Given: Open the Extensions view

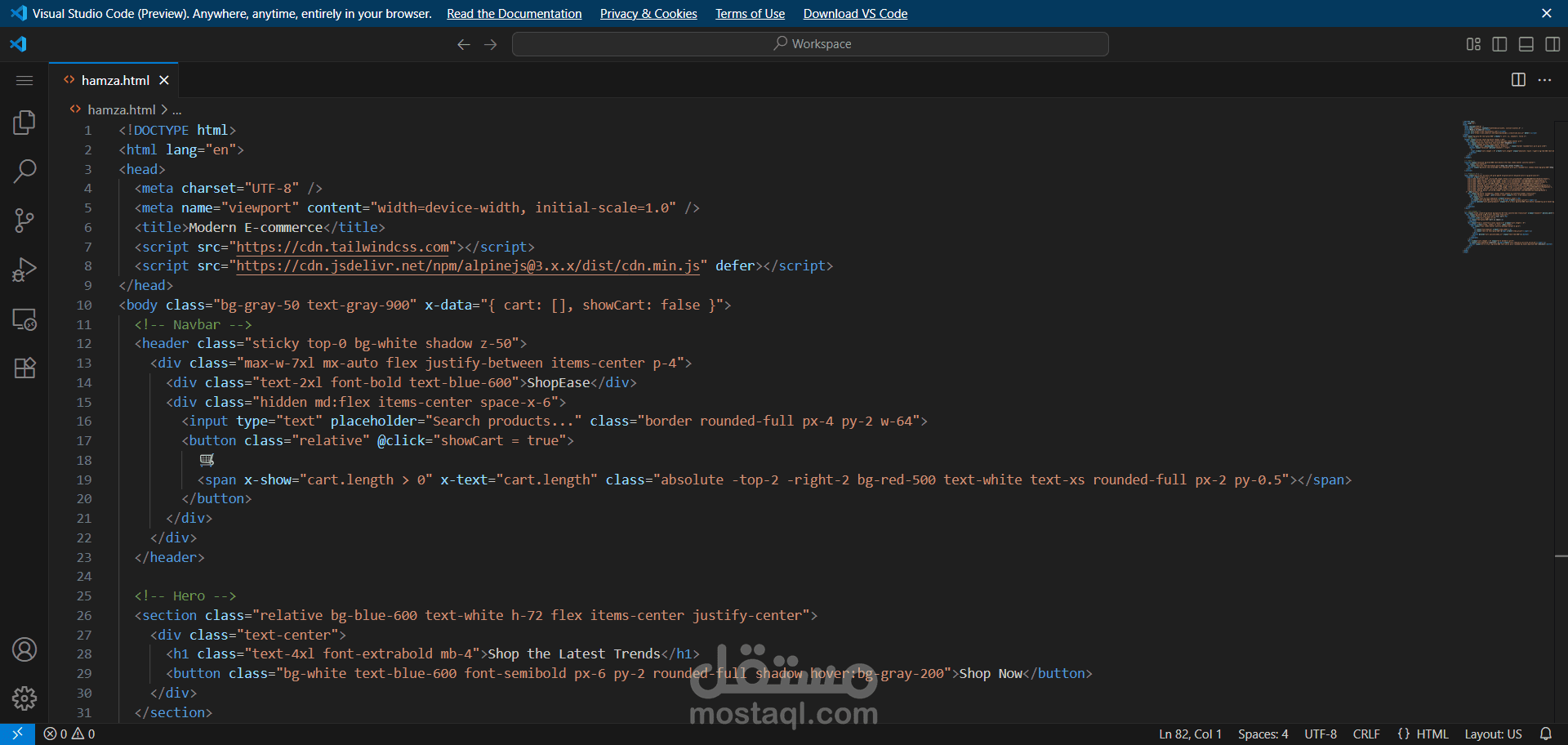Looking at the screenshot, I should [x=24, y=368].
